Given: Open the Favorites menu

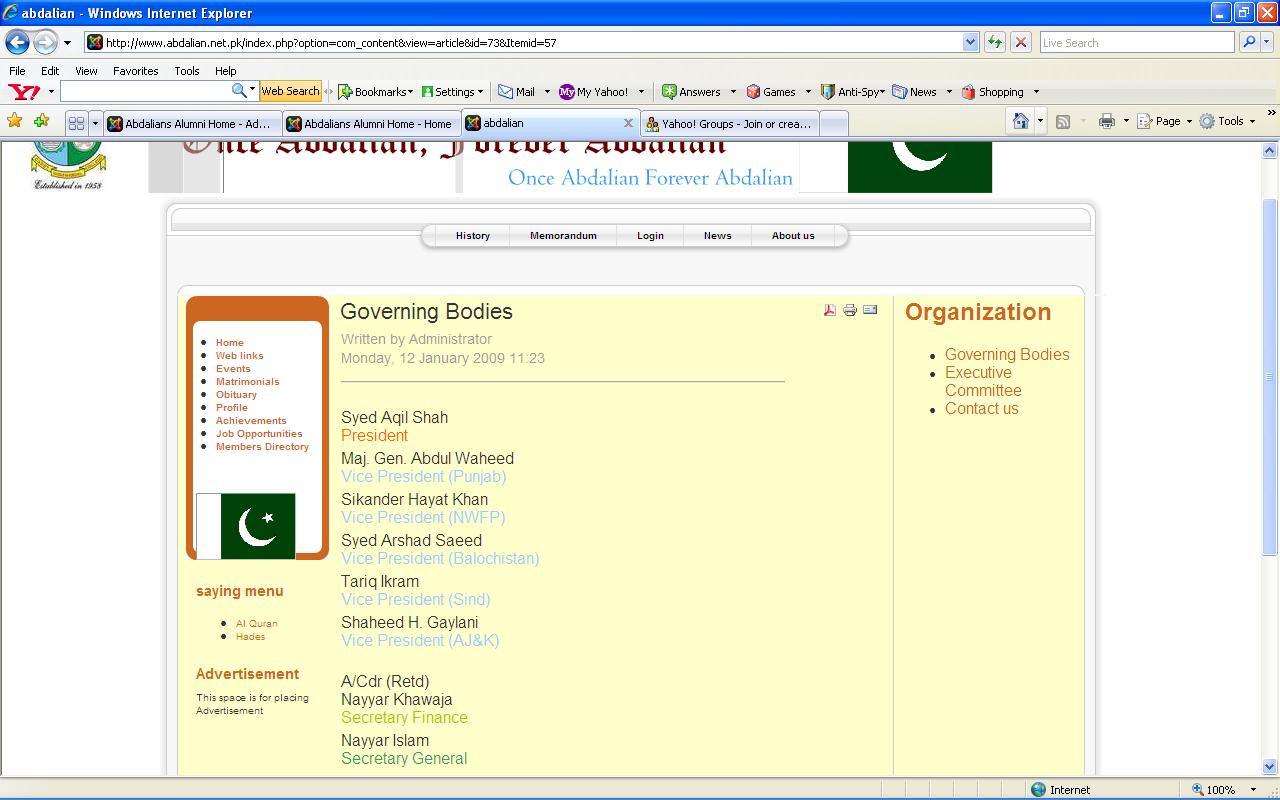Looking at the screenshot, I should [135, 71].
